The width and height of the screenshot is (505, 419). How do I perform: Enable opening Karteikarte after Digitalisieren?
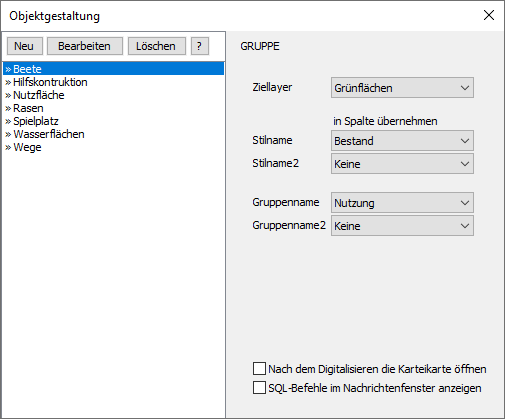(259, 369)
